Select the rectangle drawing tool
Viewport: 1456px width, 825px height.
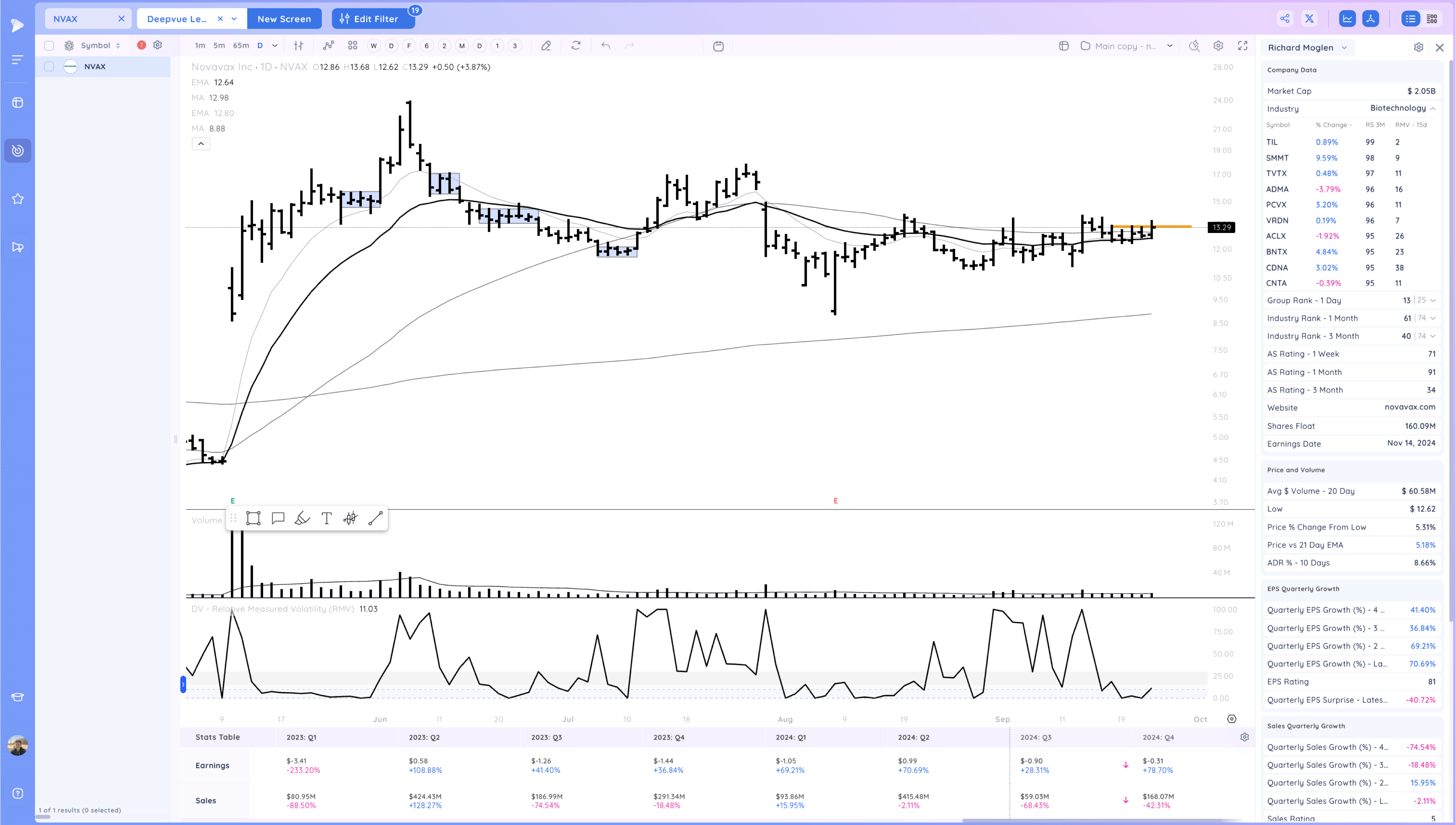pos(253,518)
